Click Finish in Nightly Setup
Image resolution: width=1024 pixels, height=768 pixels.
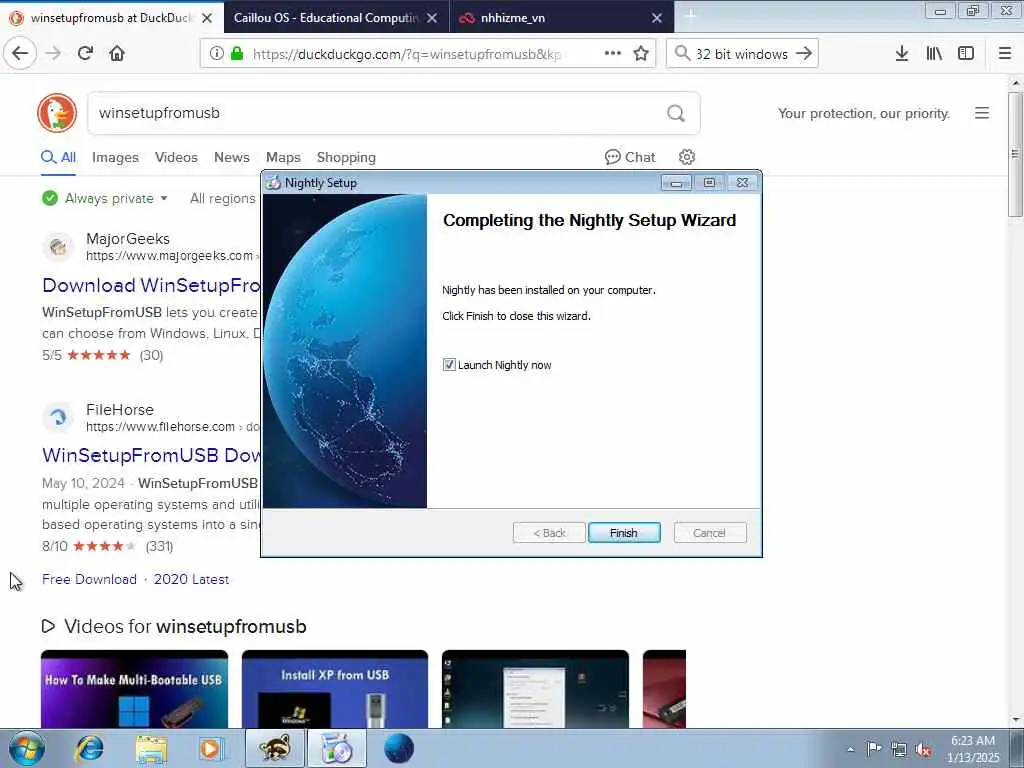[624, 533]
